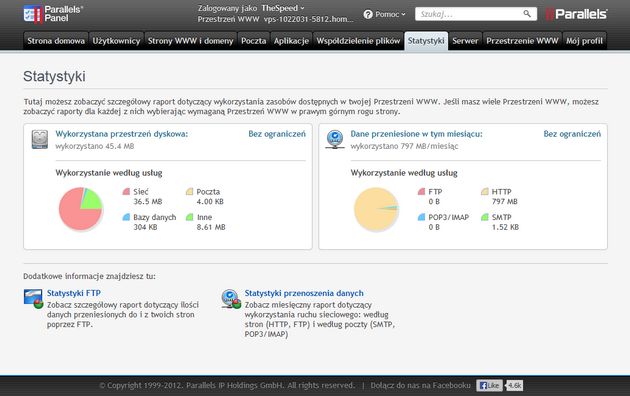Click the disk usage pie chart

coord(81,209)
